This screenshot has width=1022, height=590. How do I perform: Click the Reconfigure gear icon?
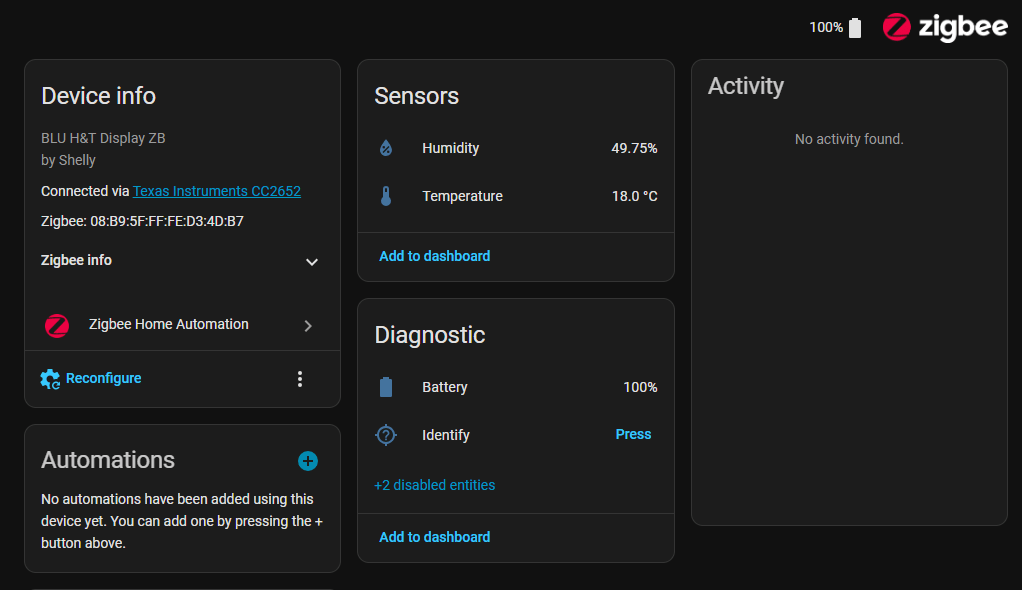tap(50, 379)
